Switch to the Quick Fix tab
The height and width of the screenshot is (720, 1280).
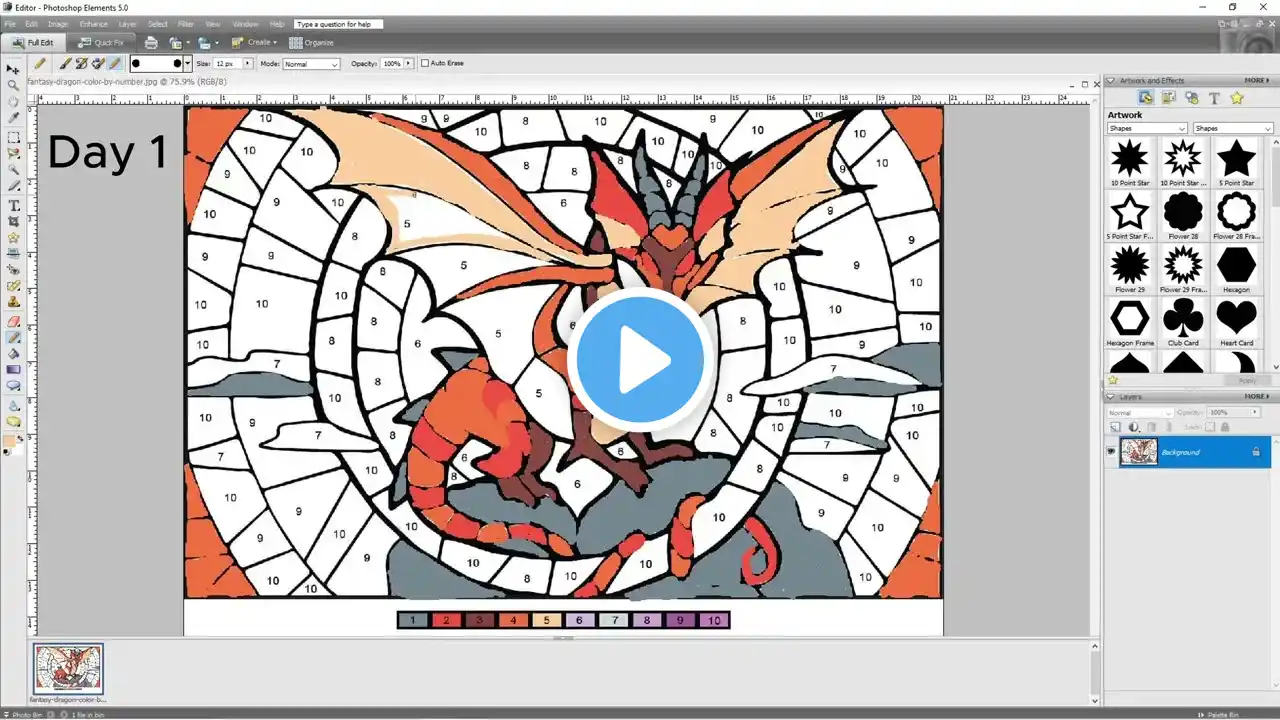point(101,43)
